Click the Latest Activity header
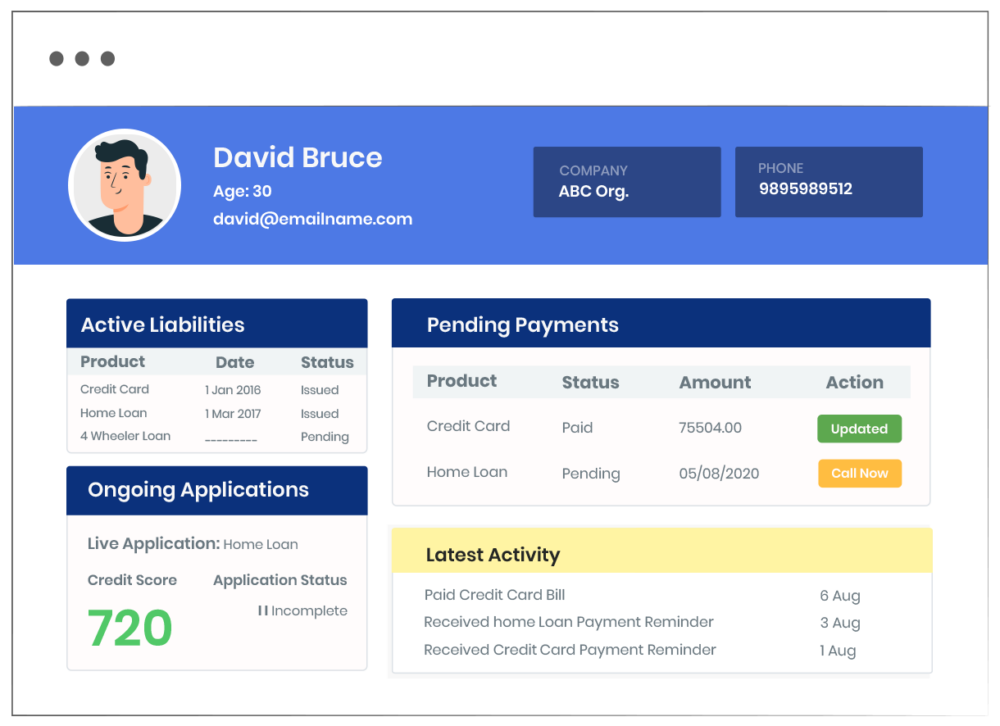 point(493,555)
